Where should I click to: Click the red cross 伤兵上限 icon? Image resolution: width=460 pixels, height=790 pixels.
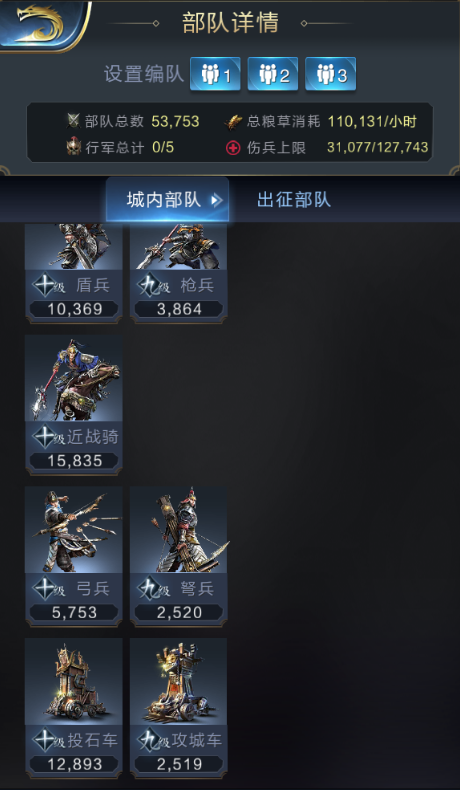coord(233,148)
